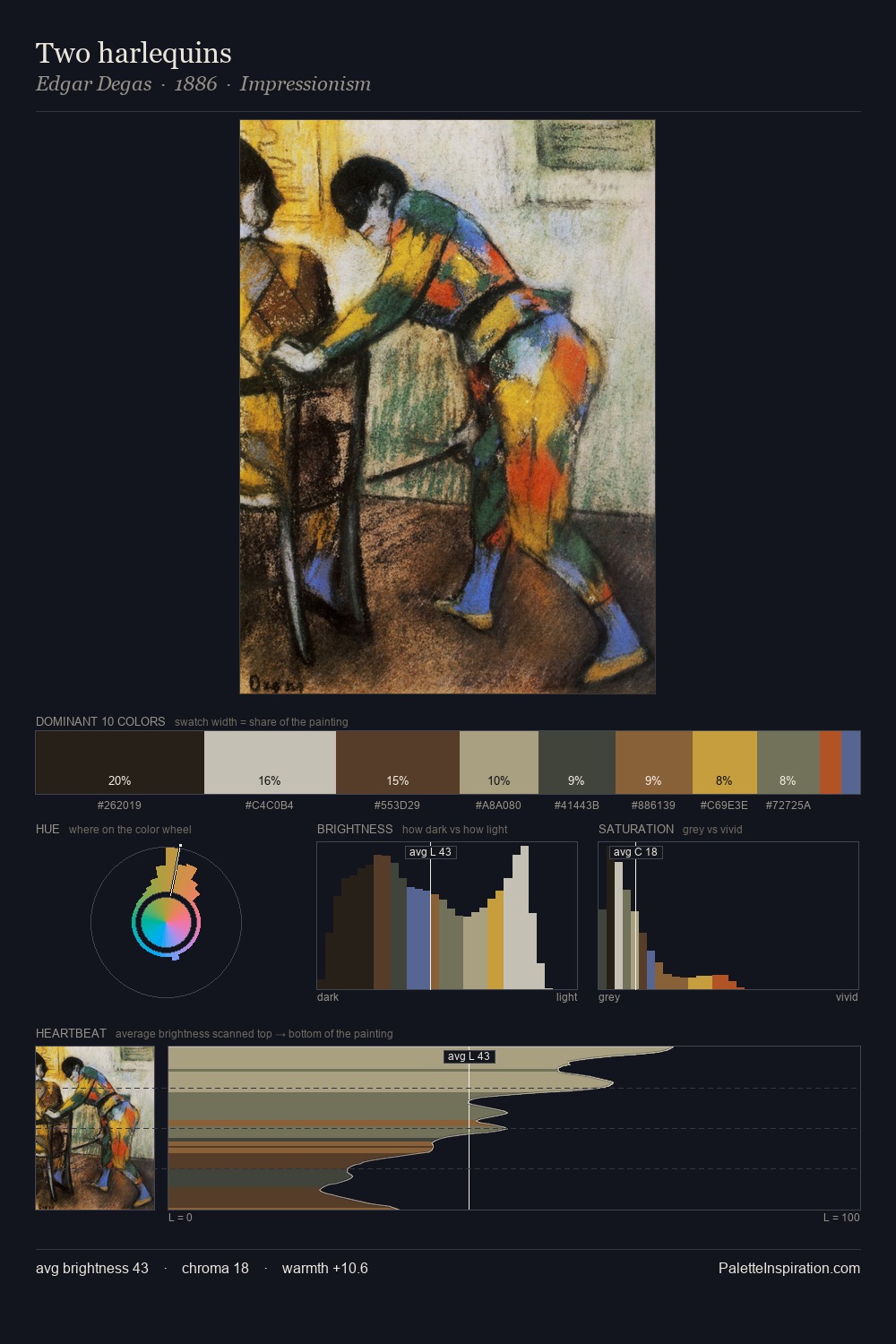Click 'swatch width = share of the painting' caption
The image size is (896, 1344).
(x=262, y=722)
